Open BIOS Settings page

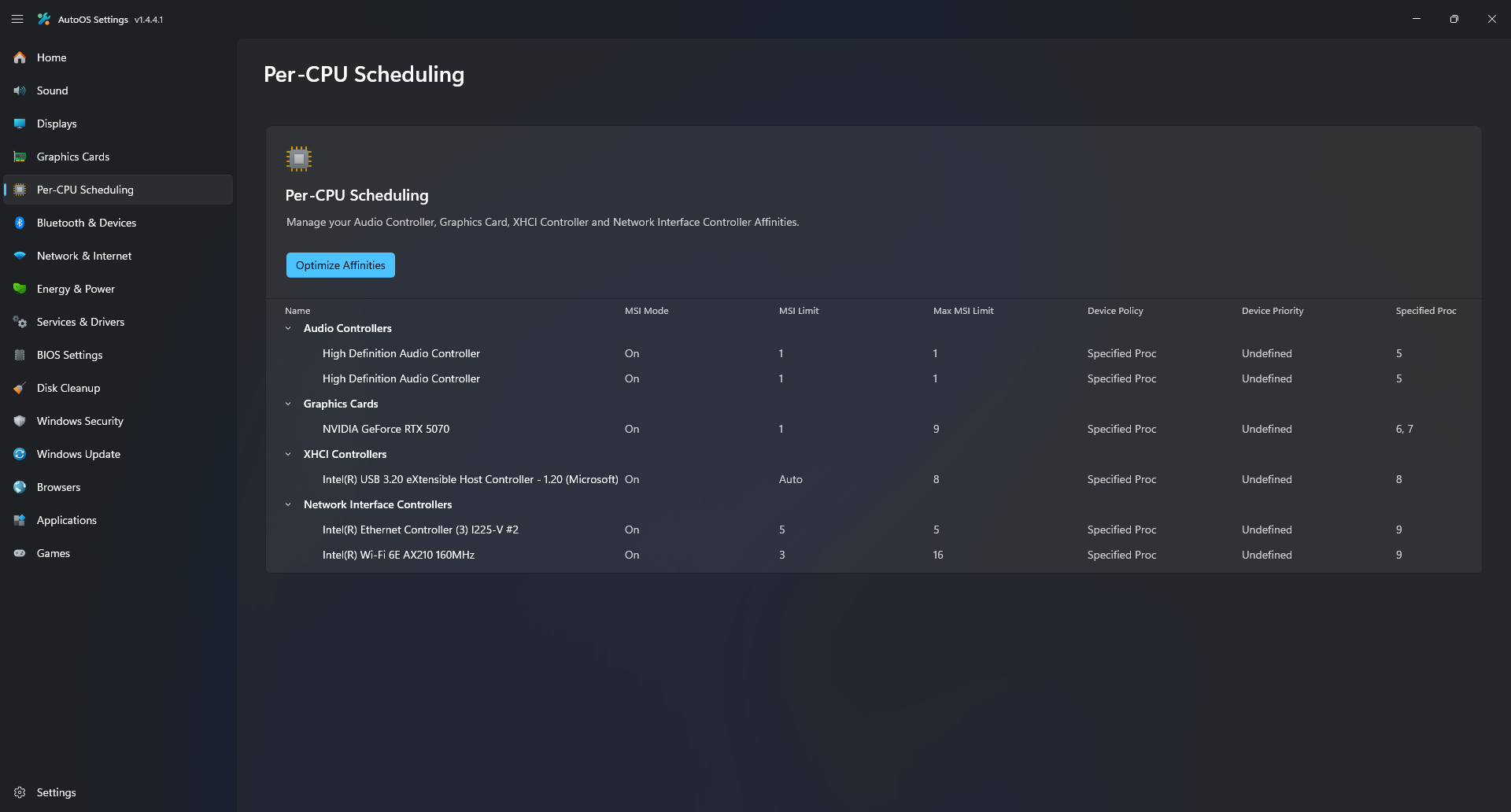pos(118,355)
